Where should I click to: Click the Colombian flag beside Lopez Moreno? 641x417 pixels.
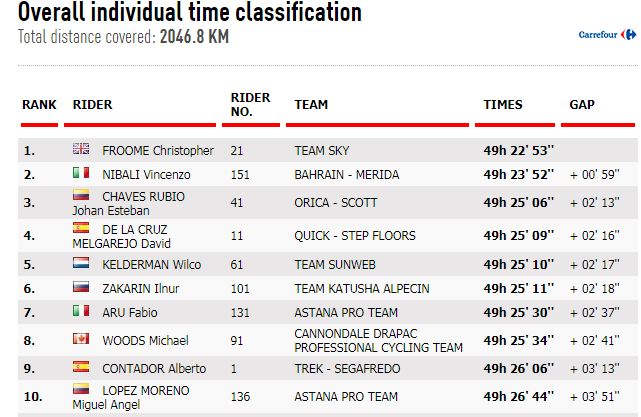tap(81, 388)
